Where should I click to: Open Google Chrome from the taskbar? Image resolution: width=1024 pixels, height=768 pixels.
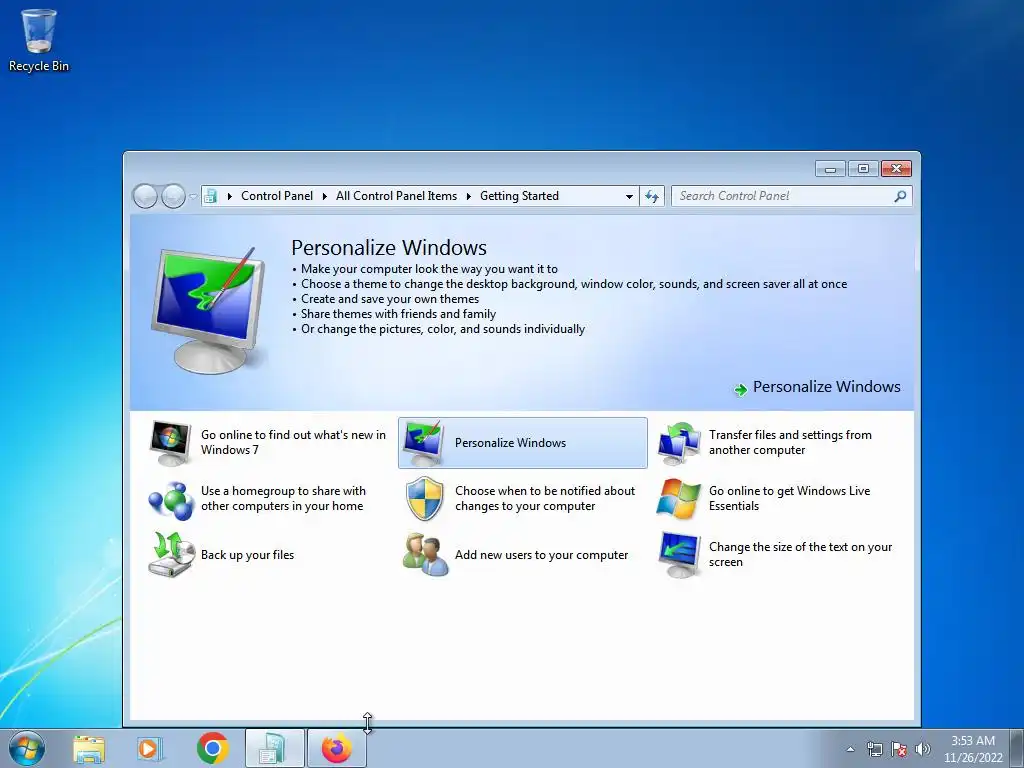point(212,748)
